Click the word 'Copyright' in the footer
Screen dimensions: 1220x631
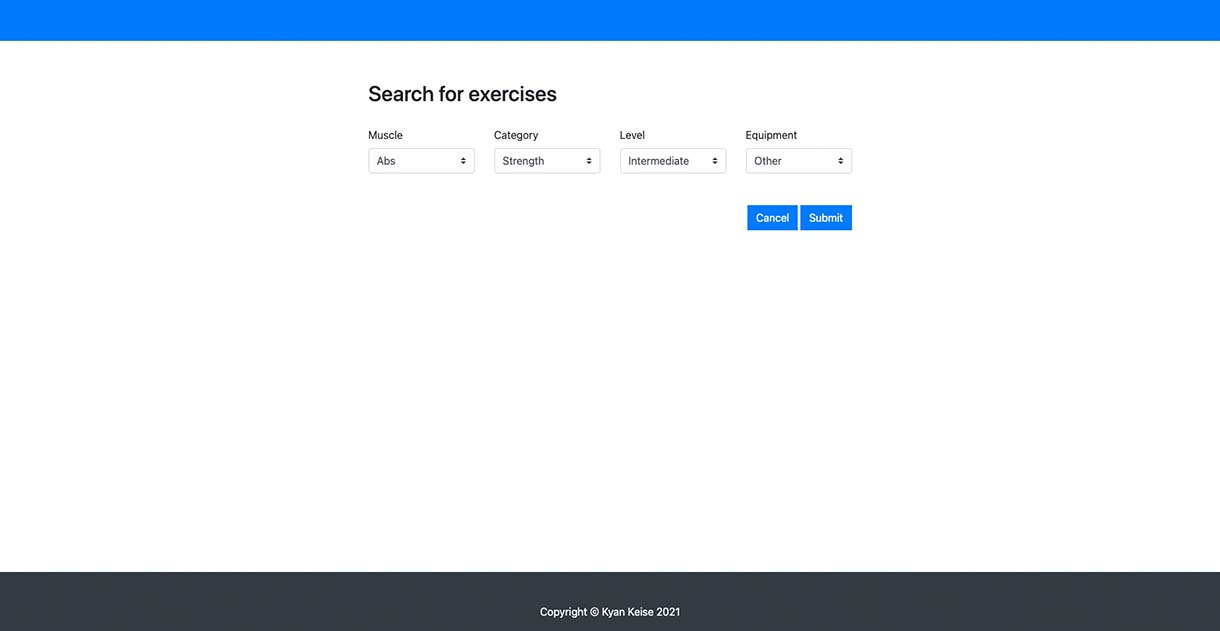point(563,612)
